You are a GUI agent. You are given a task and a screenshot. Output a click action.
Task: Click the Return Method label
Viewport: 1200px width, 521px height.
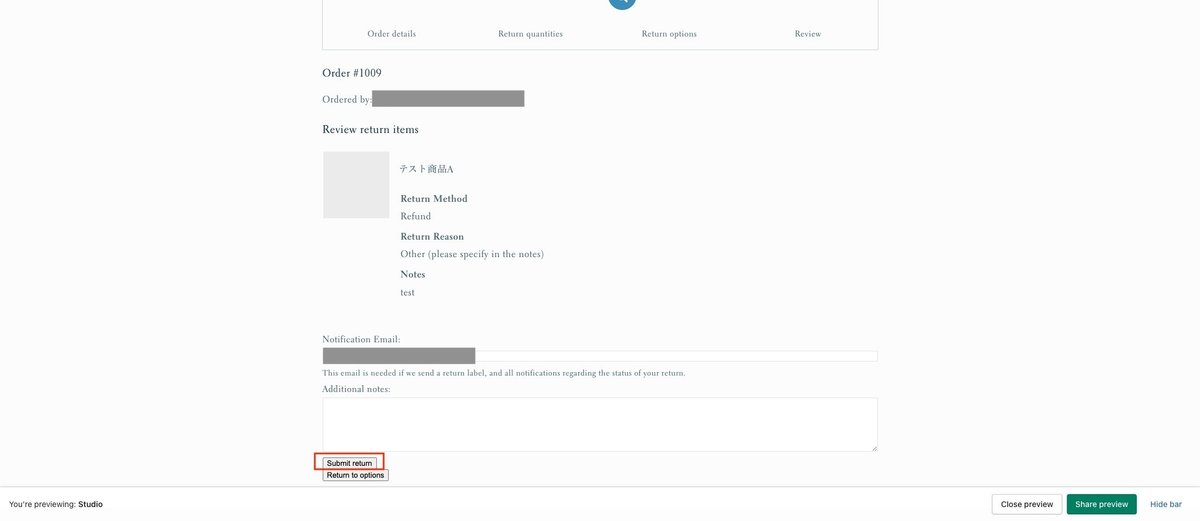[434, 198]
